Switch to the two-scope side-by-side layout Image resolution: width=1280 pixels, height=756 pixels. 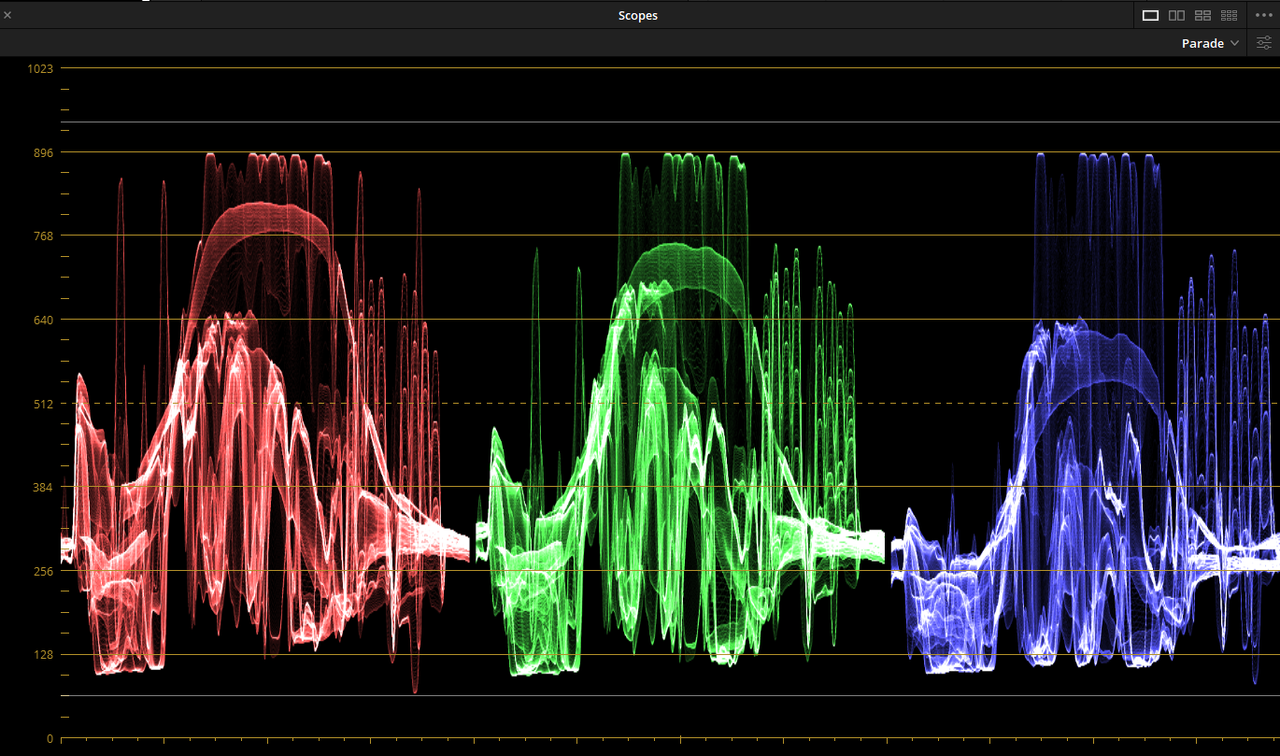coord(1177,15)
